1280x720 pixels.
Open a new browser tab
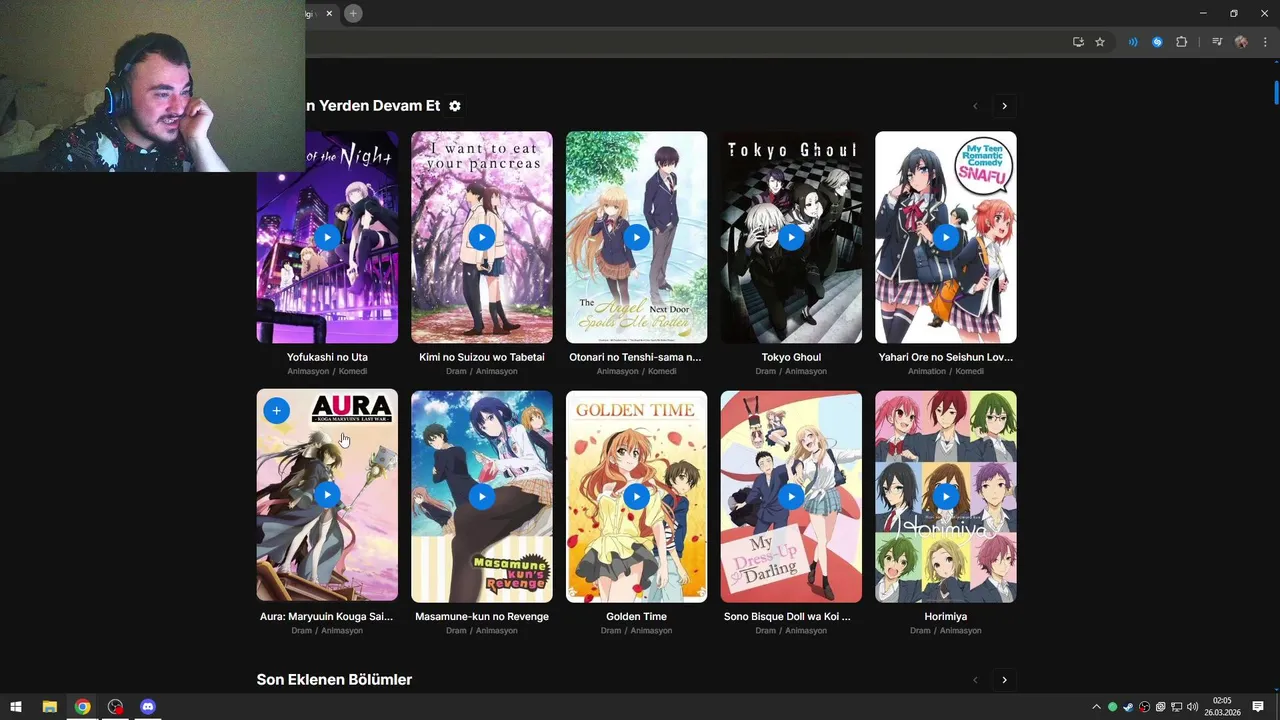pyautogui.click(x=353, y=13)
